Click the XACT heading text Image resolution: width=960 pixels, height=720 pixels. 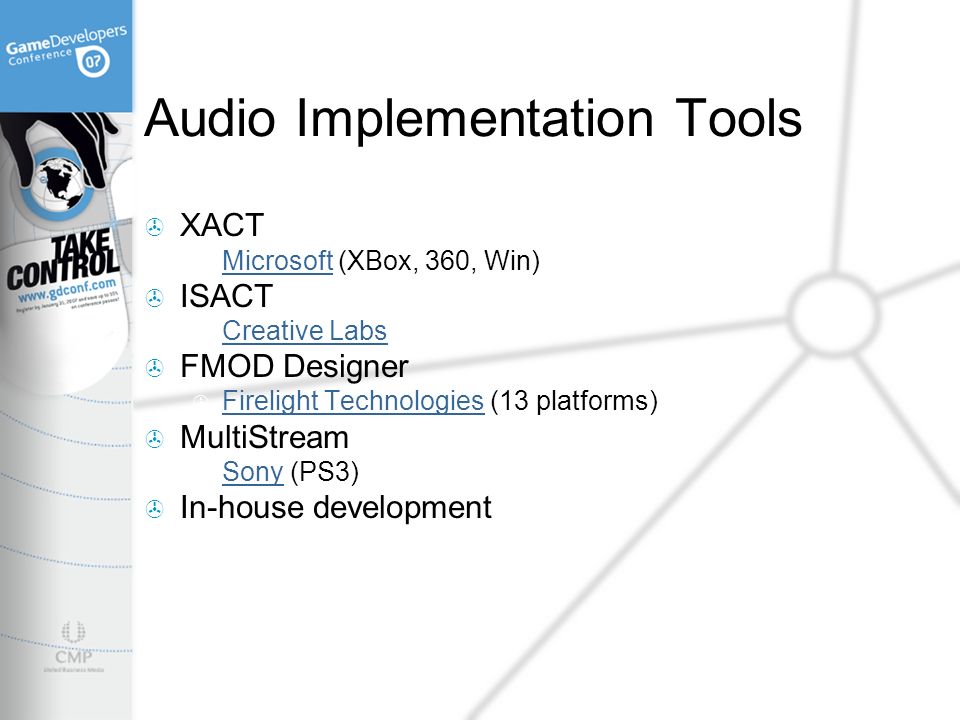pyautogui.click(x=222, y=225)
